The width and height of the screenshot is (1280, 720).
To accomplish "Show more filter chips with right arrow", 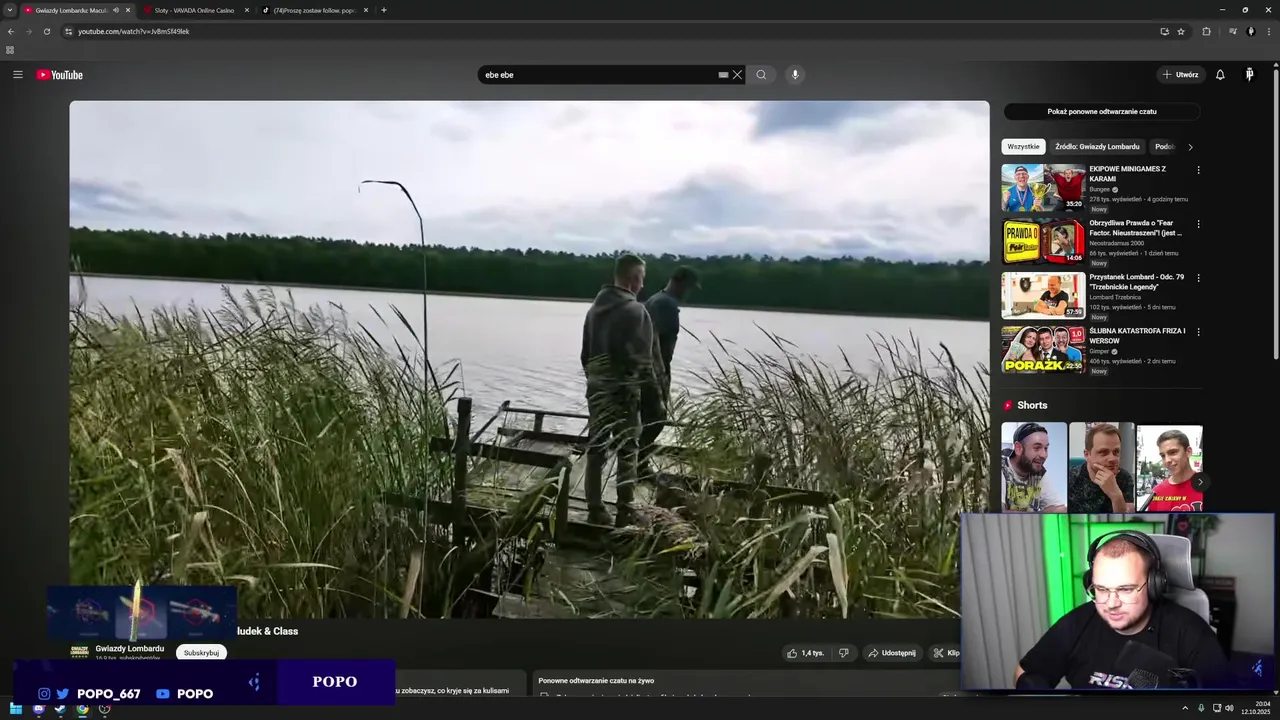I will 1190,147.
